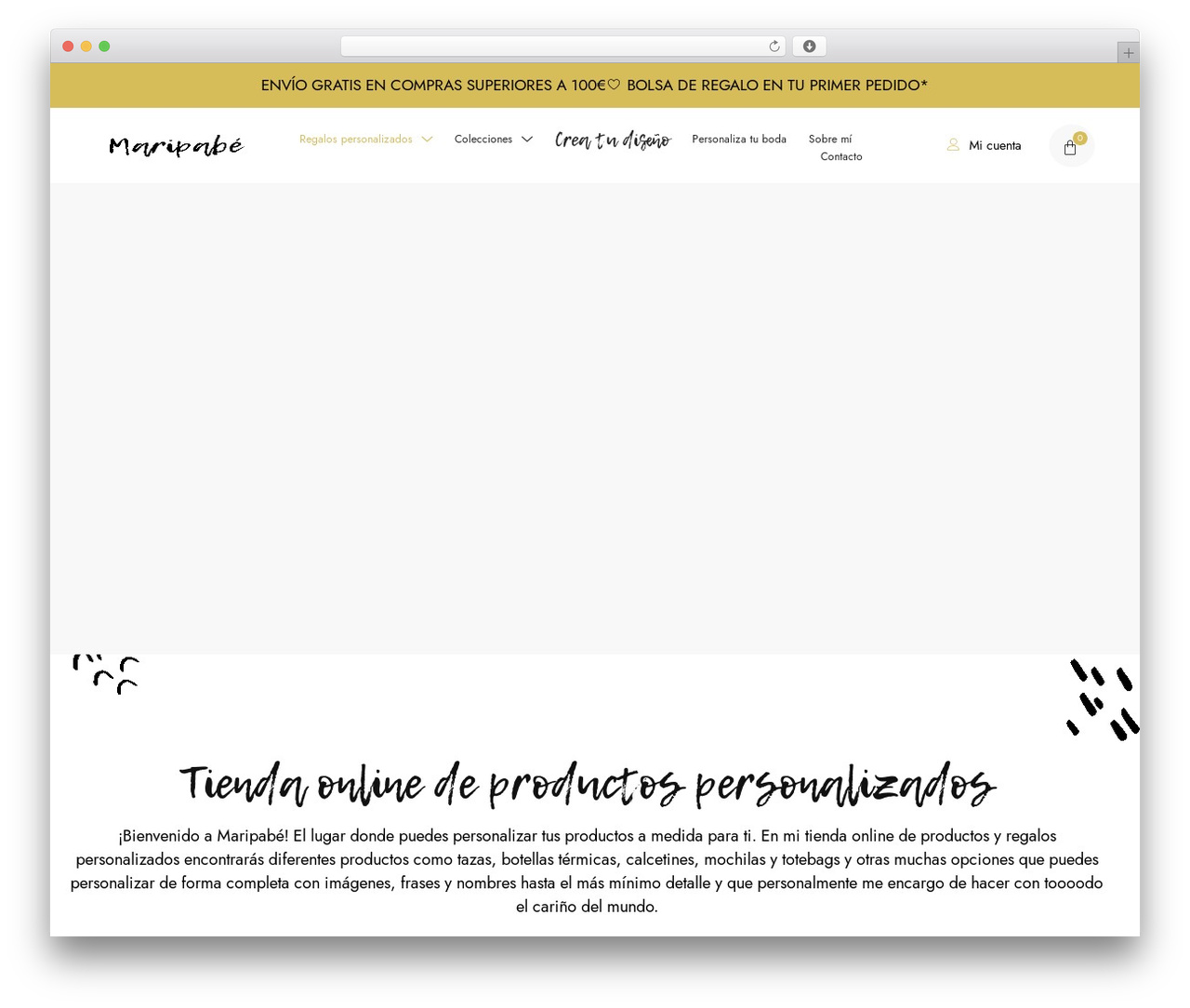The height and width of the screenshot is (1008, 1190).
Task: Go to Mi cuenta
Action: (995, 146)
